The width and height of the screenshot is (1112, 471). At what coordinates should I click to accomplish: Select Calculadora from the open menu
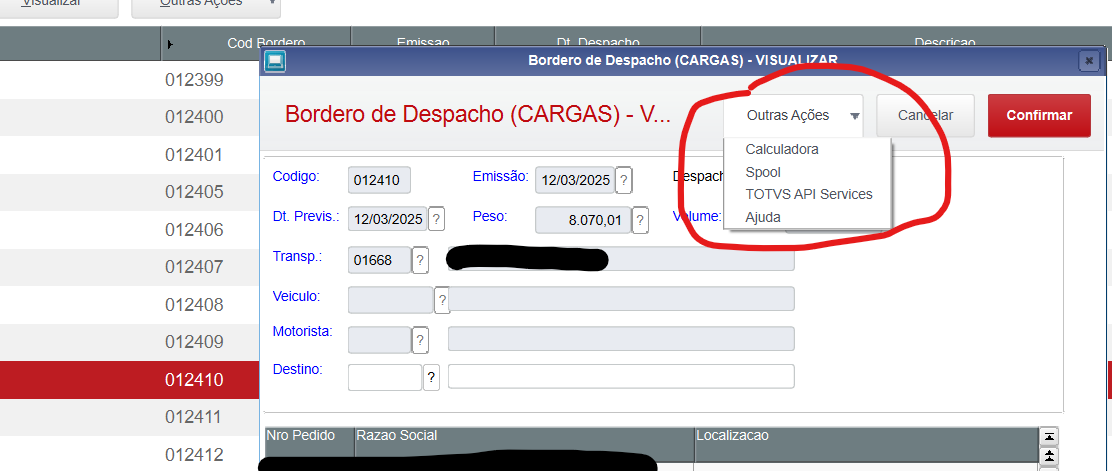pos(782,149)
